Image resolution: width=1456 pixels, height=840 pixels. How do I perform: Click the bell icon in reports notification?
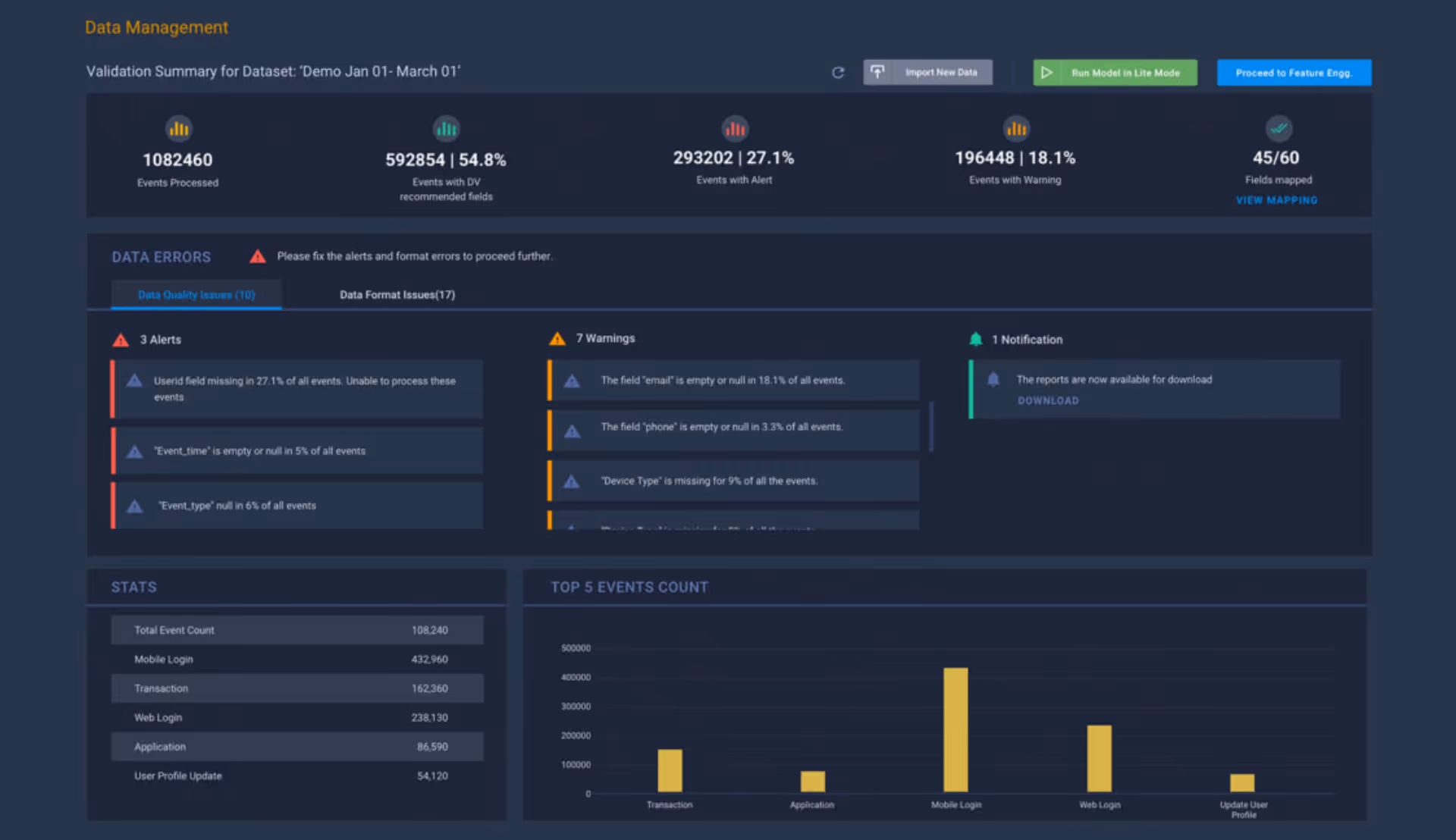coord(993,380)
